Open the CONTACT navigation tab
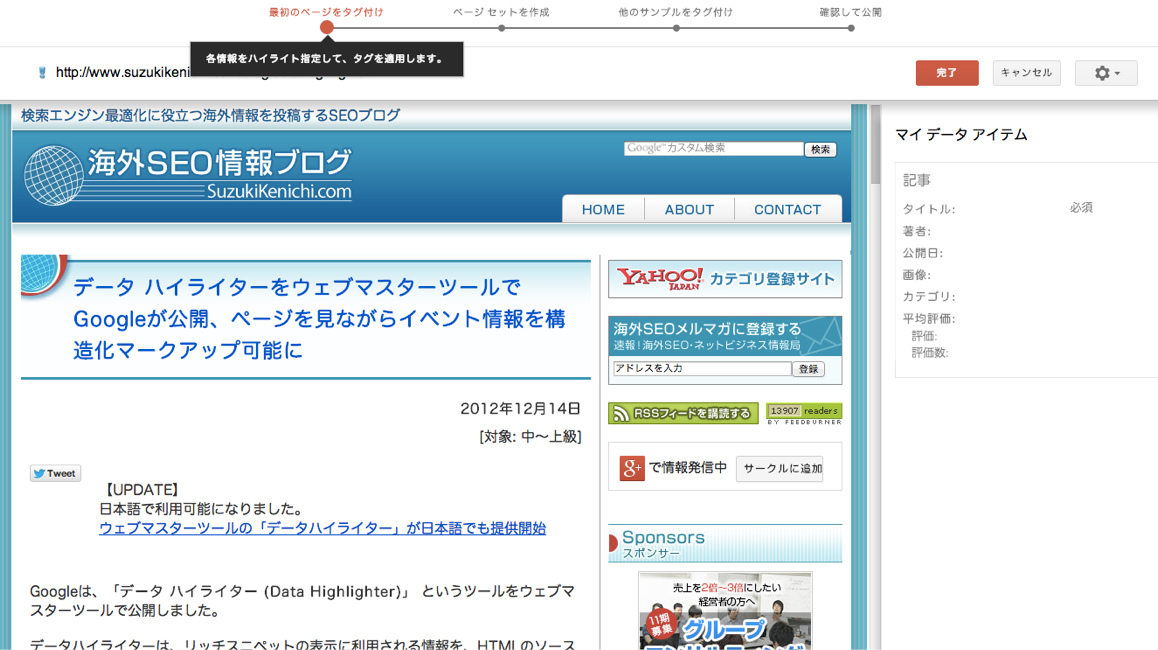 [x=787, y=210]
